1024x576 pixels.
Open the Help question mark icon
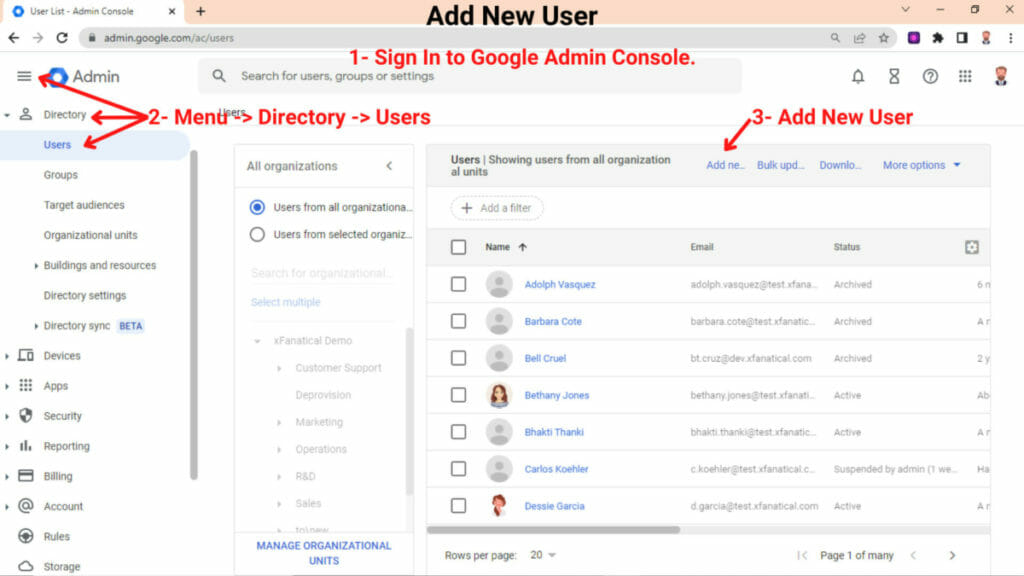click(930, 75)
